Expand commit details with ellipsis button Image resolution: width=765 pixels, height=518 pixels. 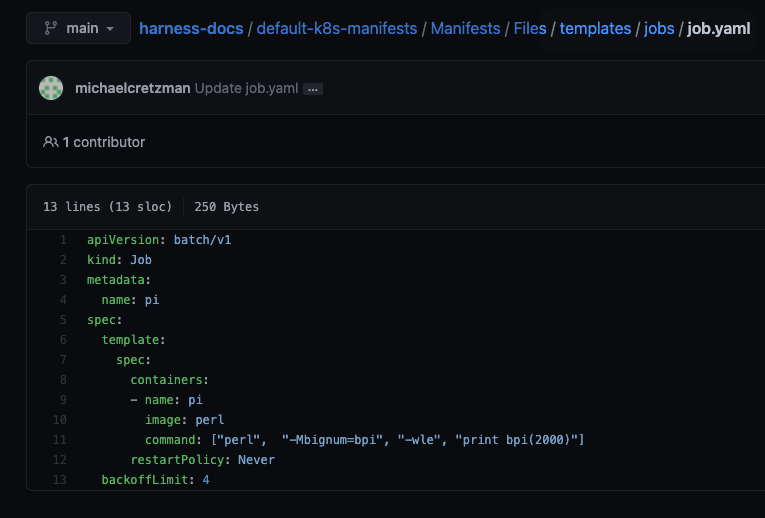pos(313,89)
